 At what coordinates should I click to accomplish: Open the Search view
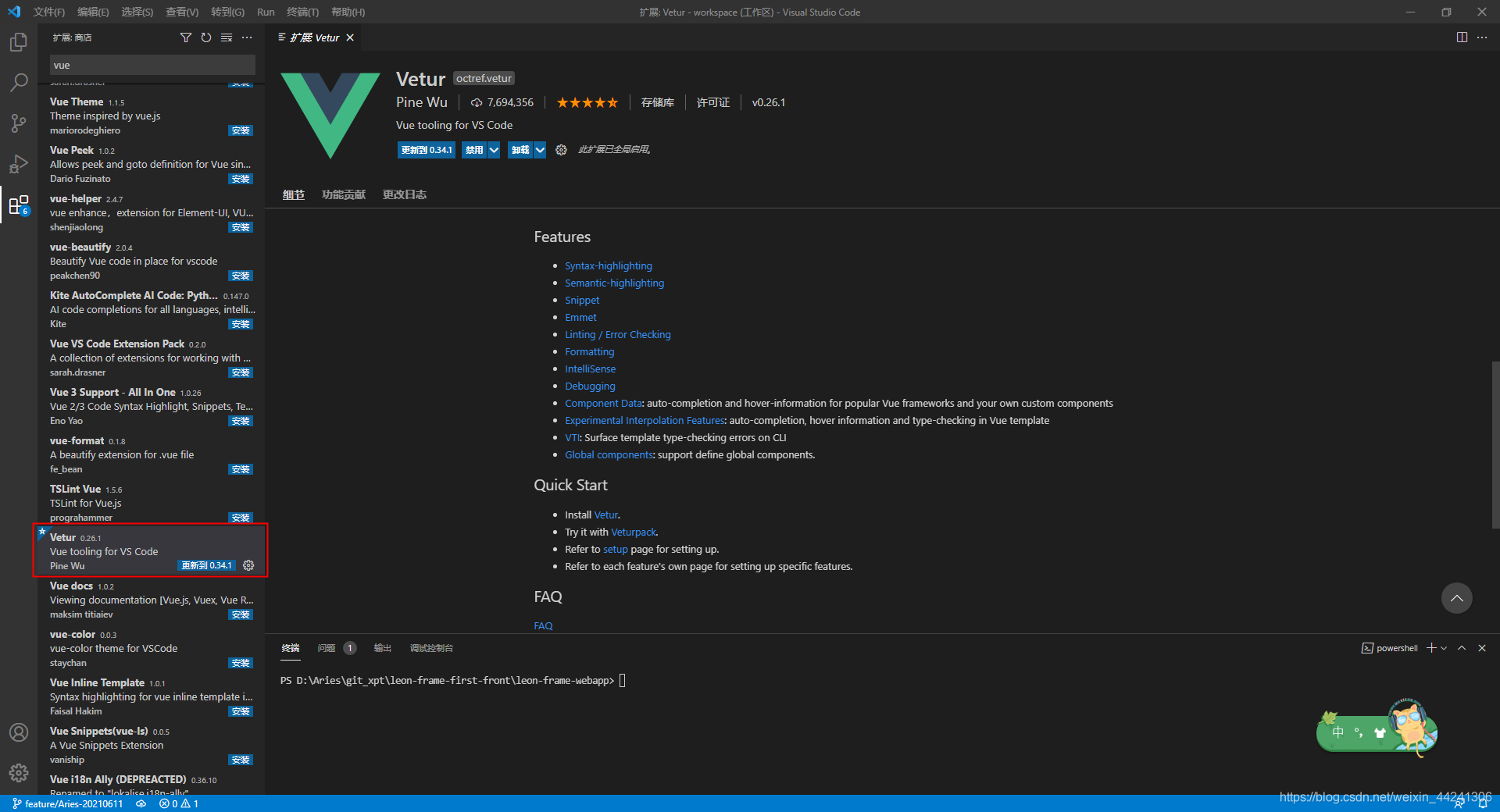coord(19,82)
